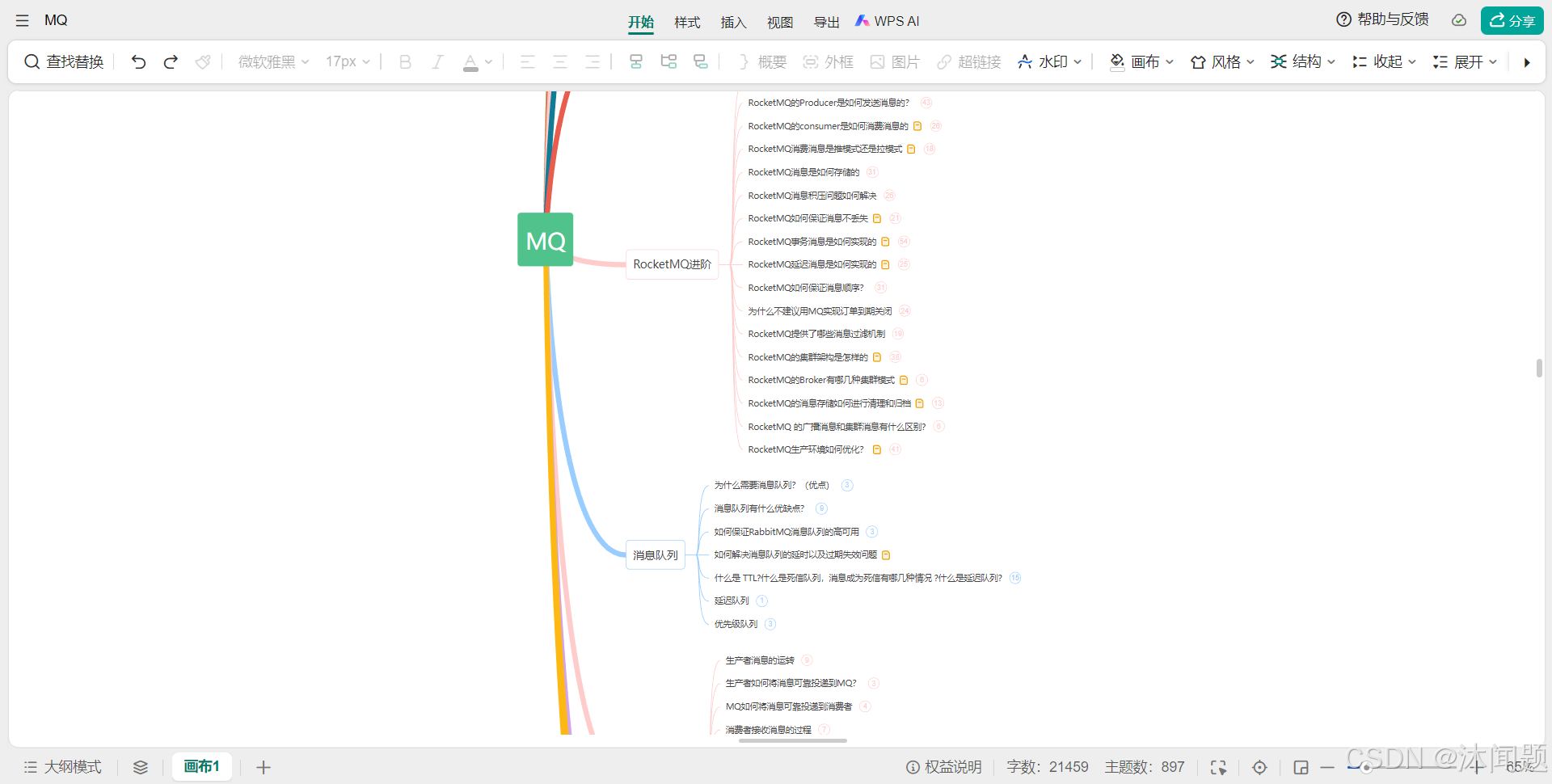Click the word count 字数: 21459
This screenshot has width=1552, height=784.
click(x=1048, y=767)
